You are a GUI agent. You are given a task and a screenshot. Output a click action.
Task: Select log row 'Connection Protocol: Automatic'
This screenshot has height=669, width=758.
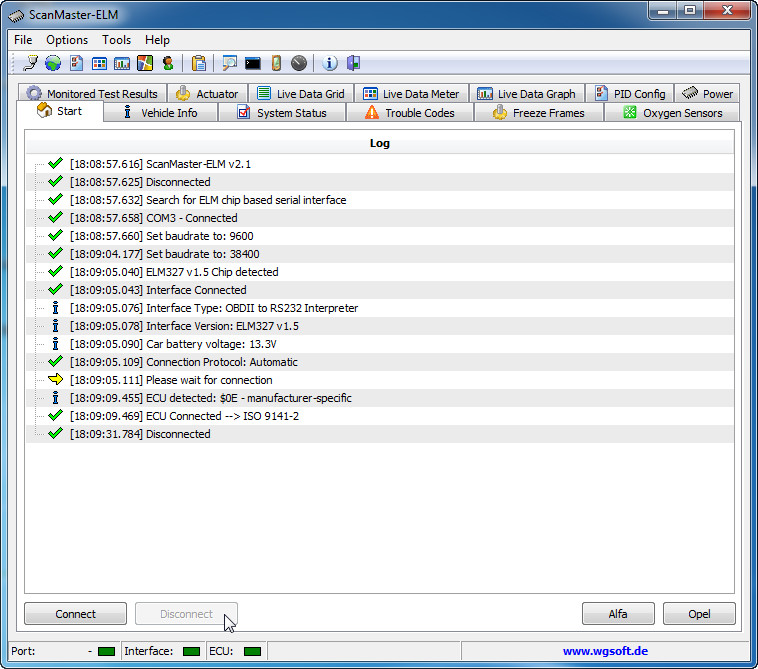pos(379,362)
